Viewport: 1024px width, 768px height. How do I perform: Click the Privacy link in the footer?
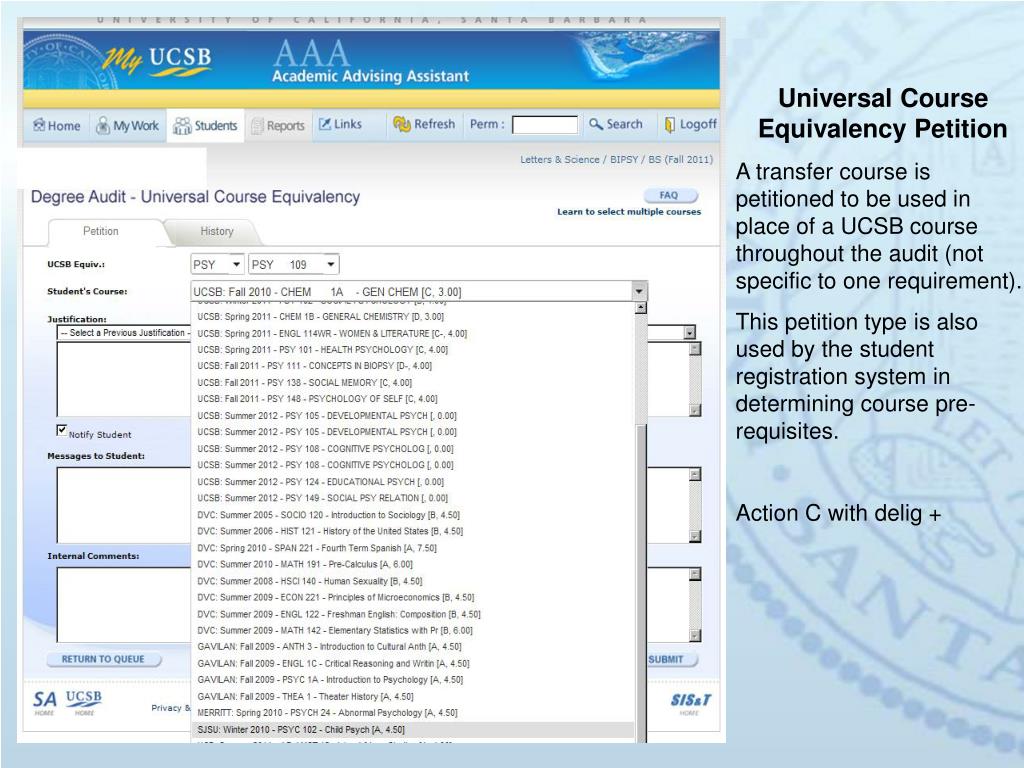pos(167,708)
